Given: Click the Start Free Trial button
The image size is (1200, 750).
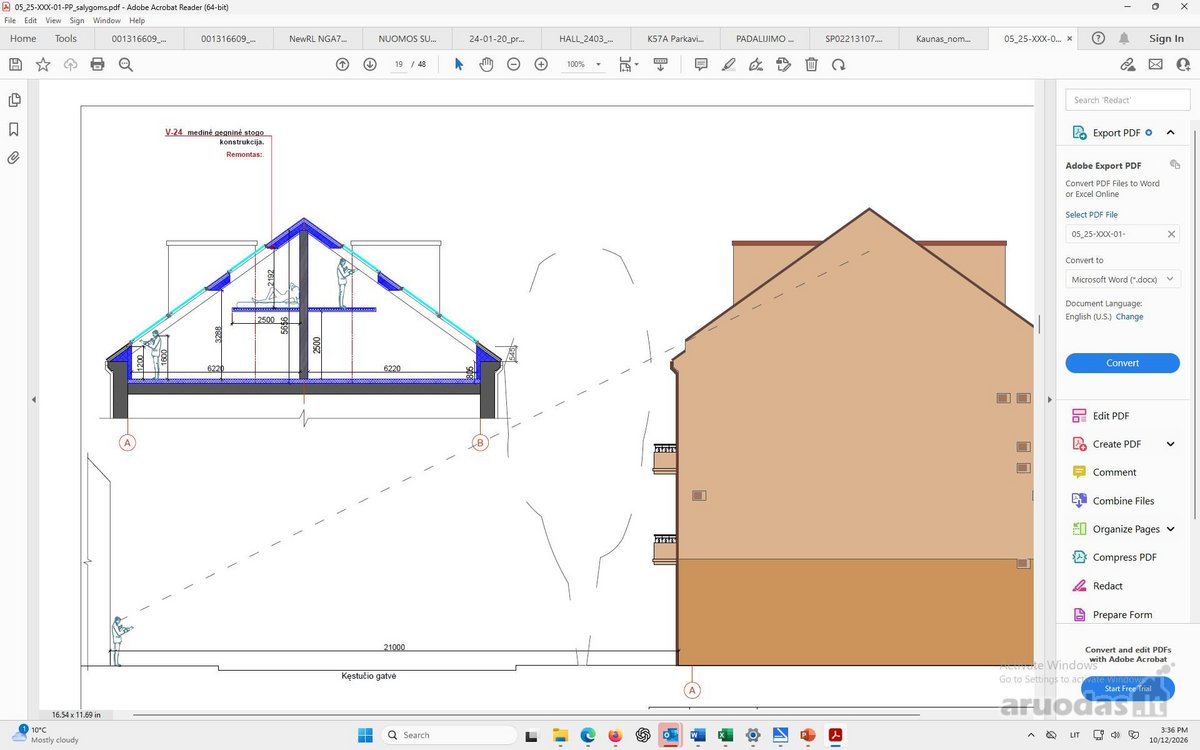Looking at the screenshot, I should (1128, 688).
